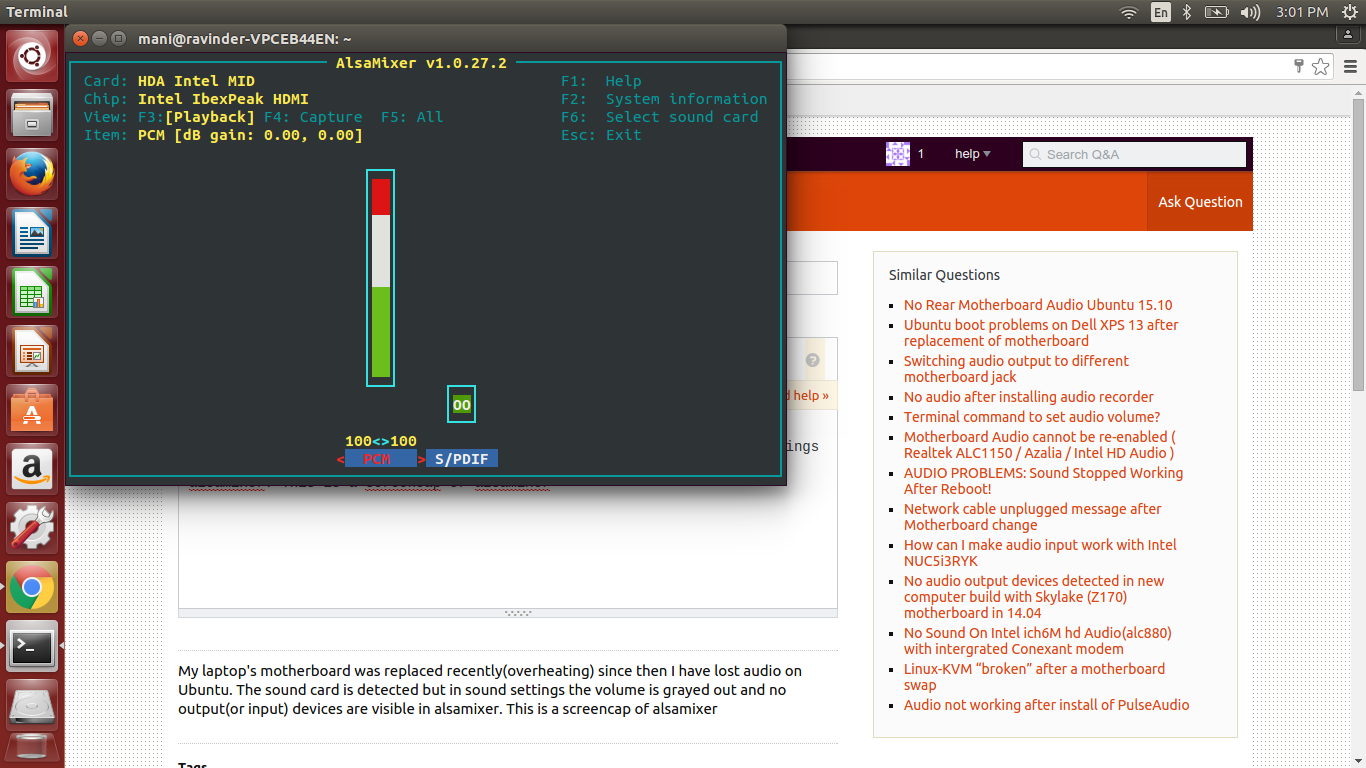This screenshot has height=768, width=1366.
Task: Open 'Terminal command to set audio volume?' link
Action: click(1032, 417)
